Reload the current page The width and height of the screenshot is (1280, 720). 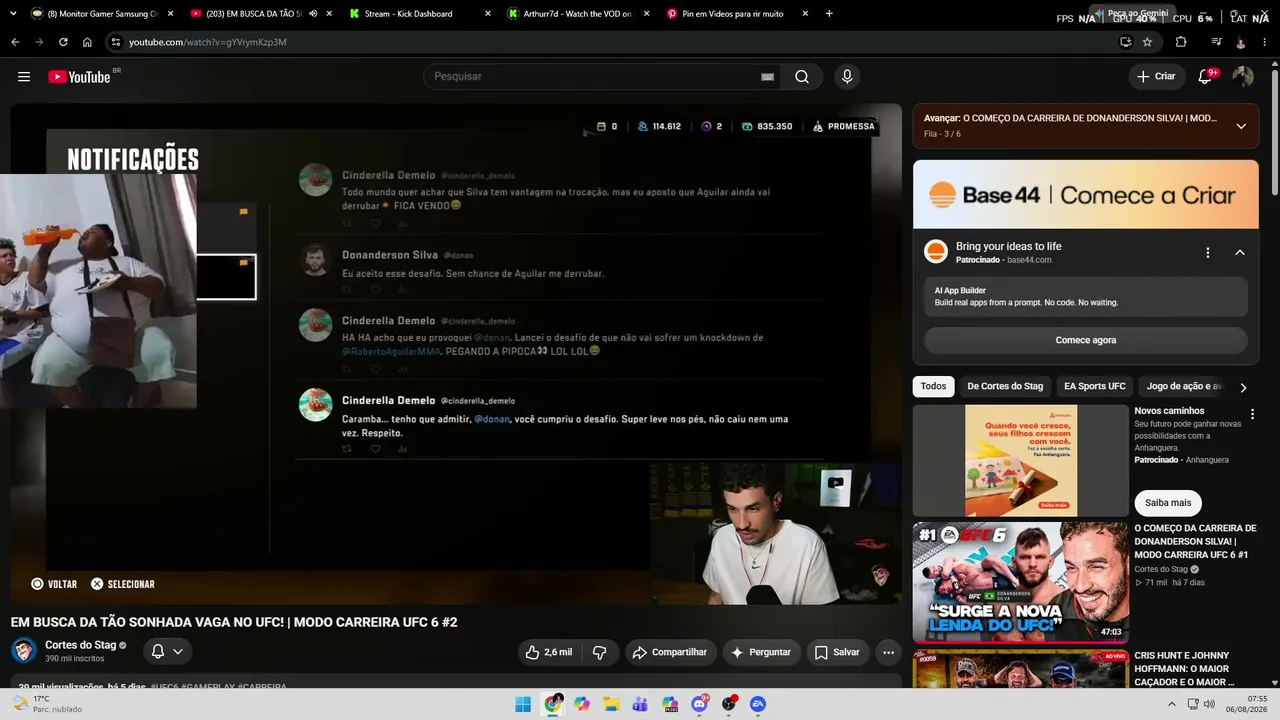[x=63, y=42]
